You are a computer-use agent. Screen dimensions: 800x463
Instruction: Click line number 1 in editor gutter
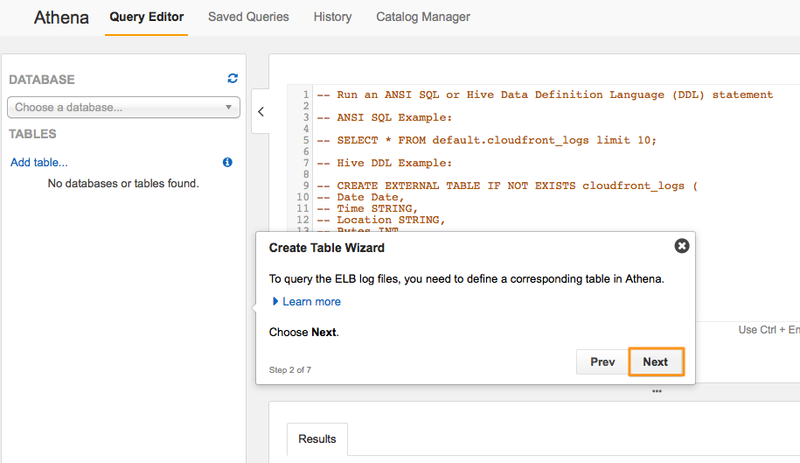pos(304,95)
